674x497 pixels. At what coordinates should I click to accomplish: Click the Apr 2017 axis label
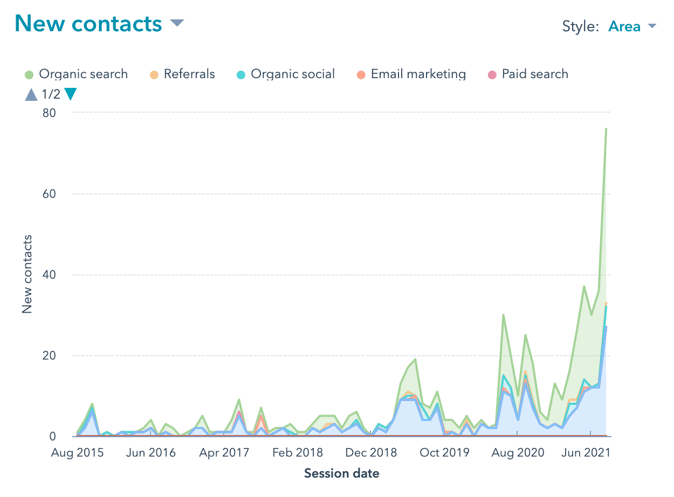[x=224, y=453]
